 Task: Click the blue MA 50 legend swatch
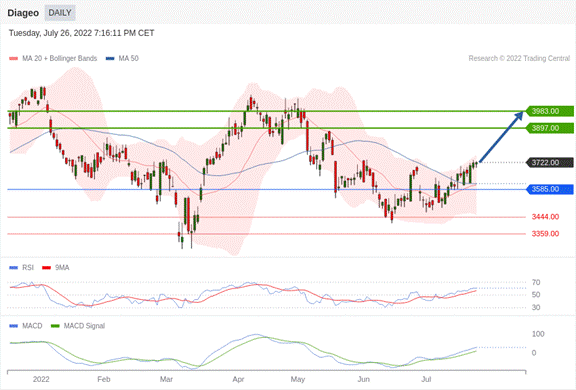point(110,58)
